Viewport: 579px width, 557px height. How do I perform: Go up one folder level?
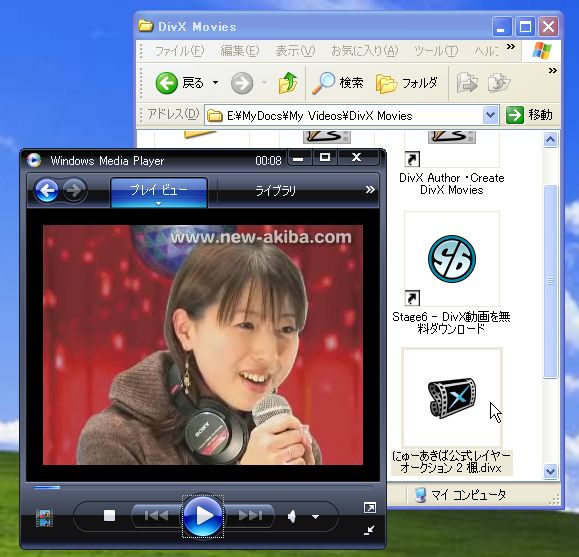(x=288, y=83)
